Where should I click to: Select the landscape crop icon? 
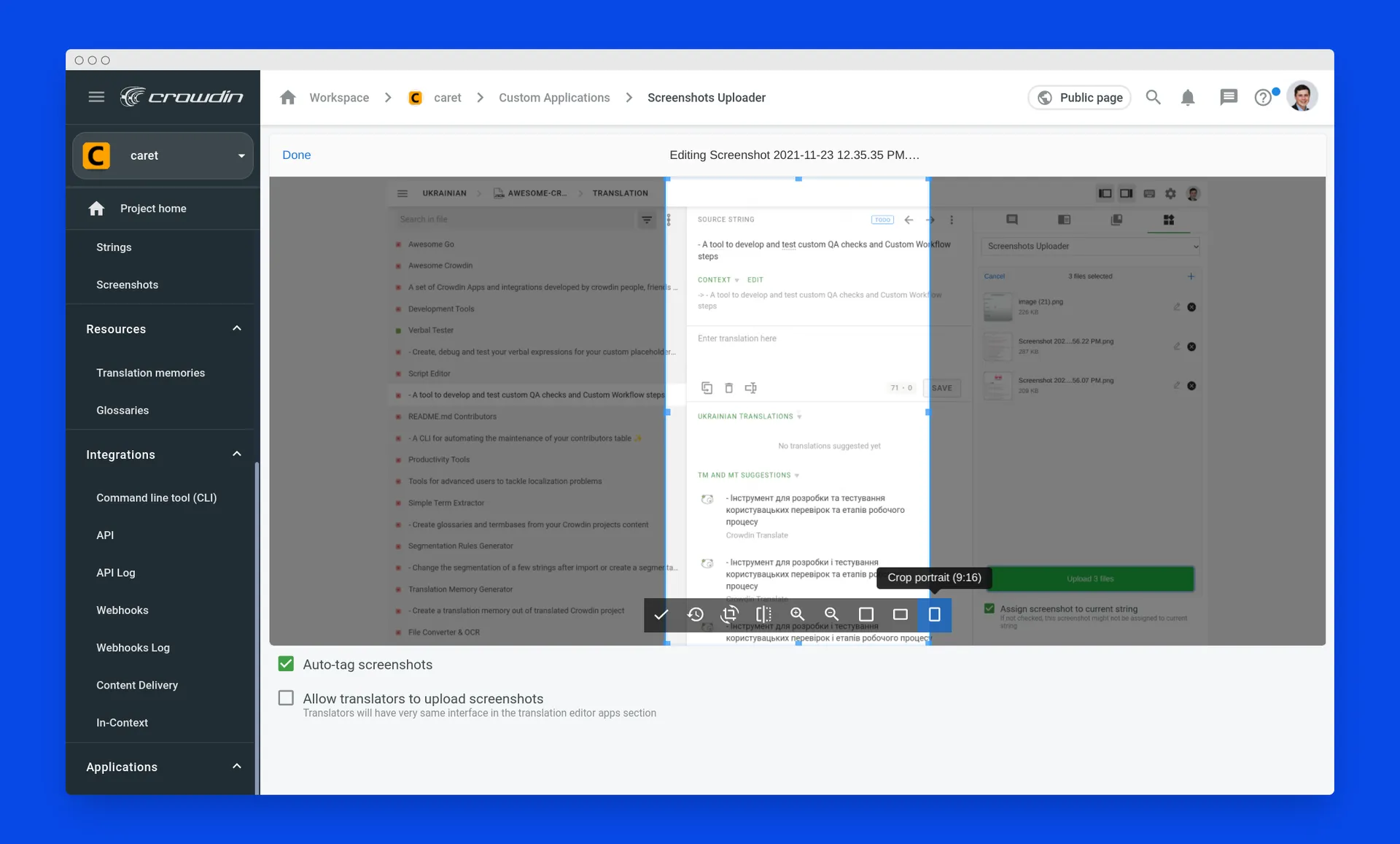click(901, 615)
